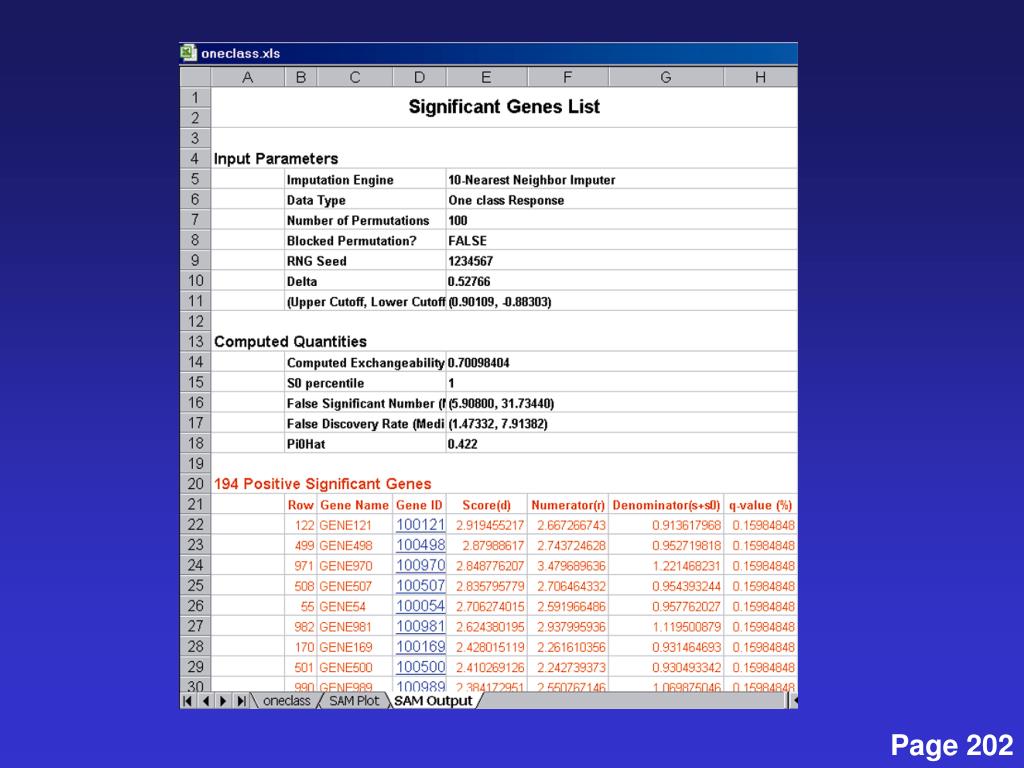
Task: Open gene ID link 100970
Action: pyautogui.click(x=421, y=565)
